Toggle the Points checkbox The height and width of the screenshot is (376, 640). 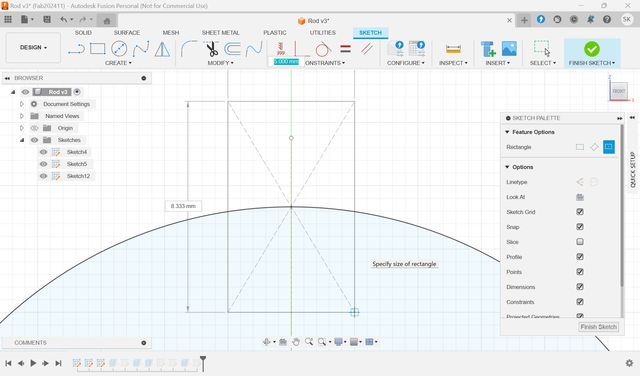(580, 272)
